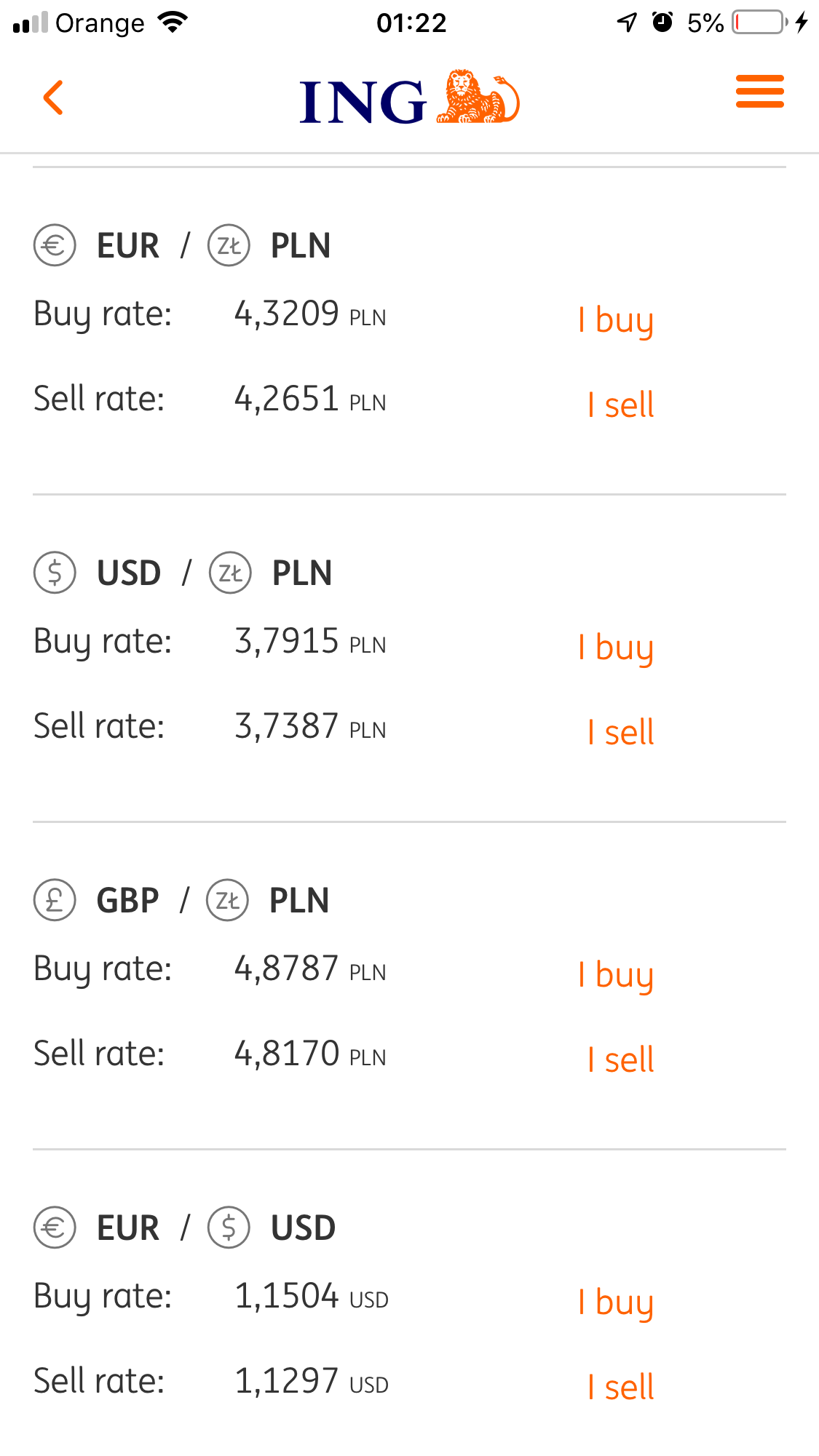Screen dimensions: 819x1456
Task: Open the hamburger menu
Action: tap(759, 92)
